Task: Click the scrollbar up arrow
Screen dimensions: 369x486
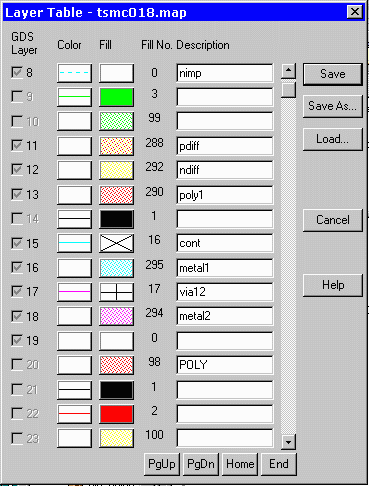Action: point(288,71)
